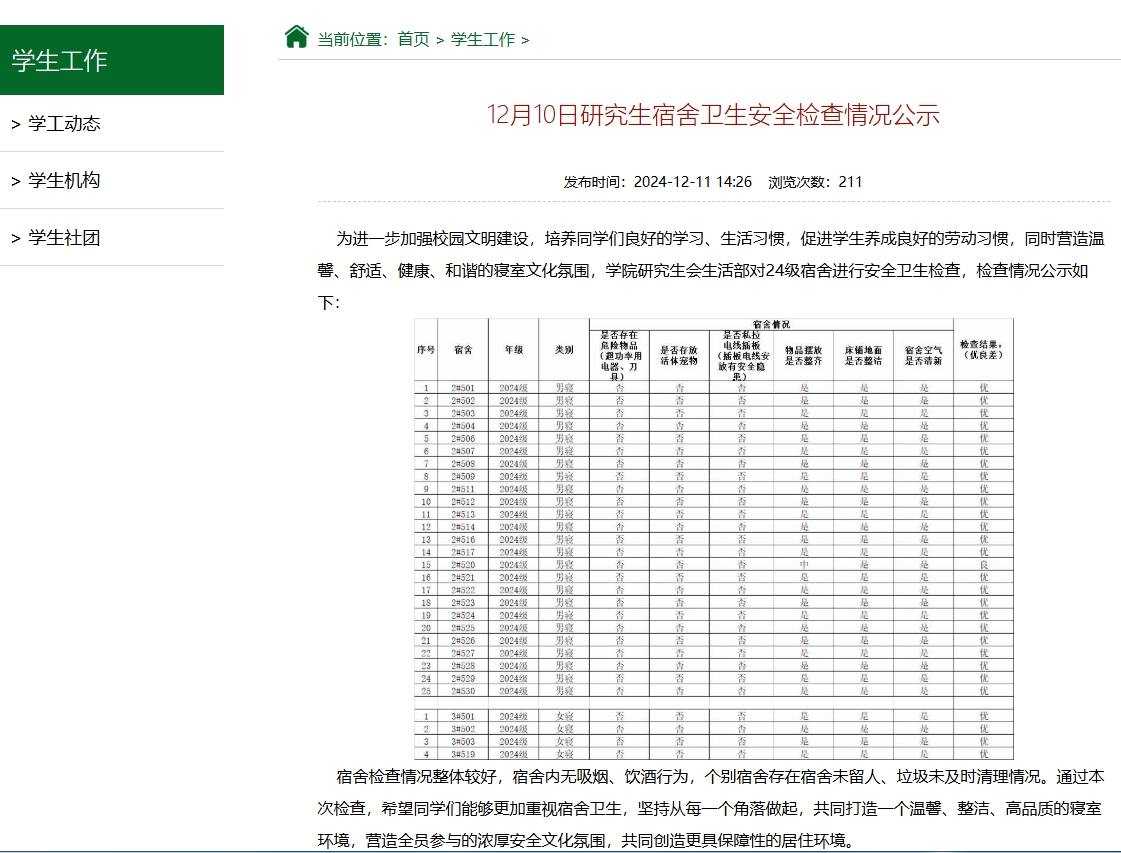Click the arrow before 学生社团

click(16, 238)
